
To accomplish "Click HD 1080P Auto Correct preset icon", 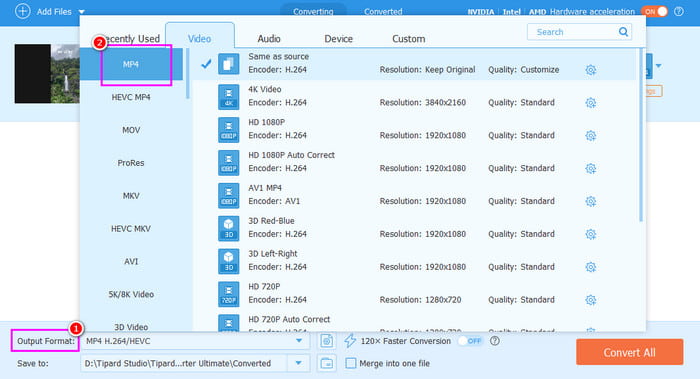I will (228, 162).
